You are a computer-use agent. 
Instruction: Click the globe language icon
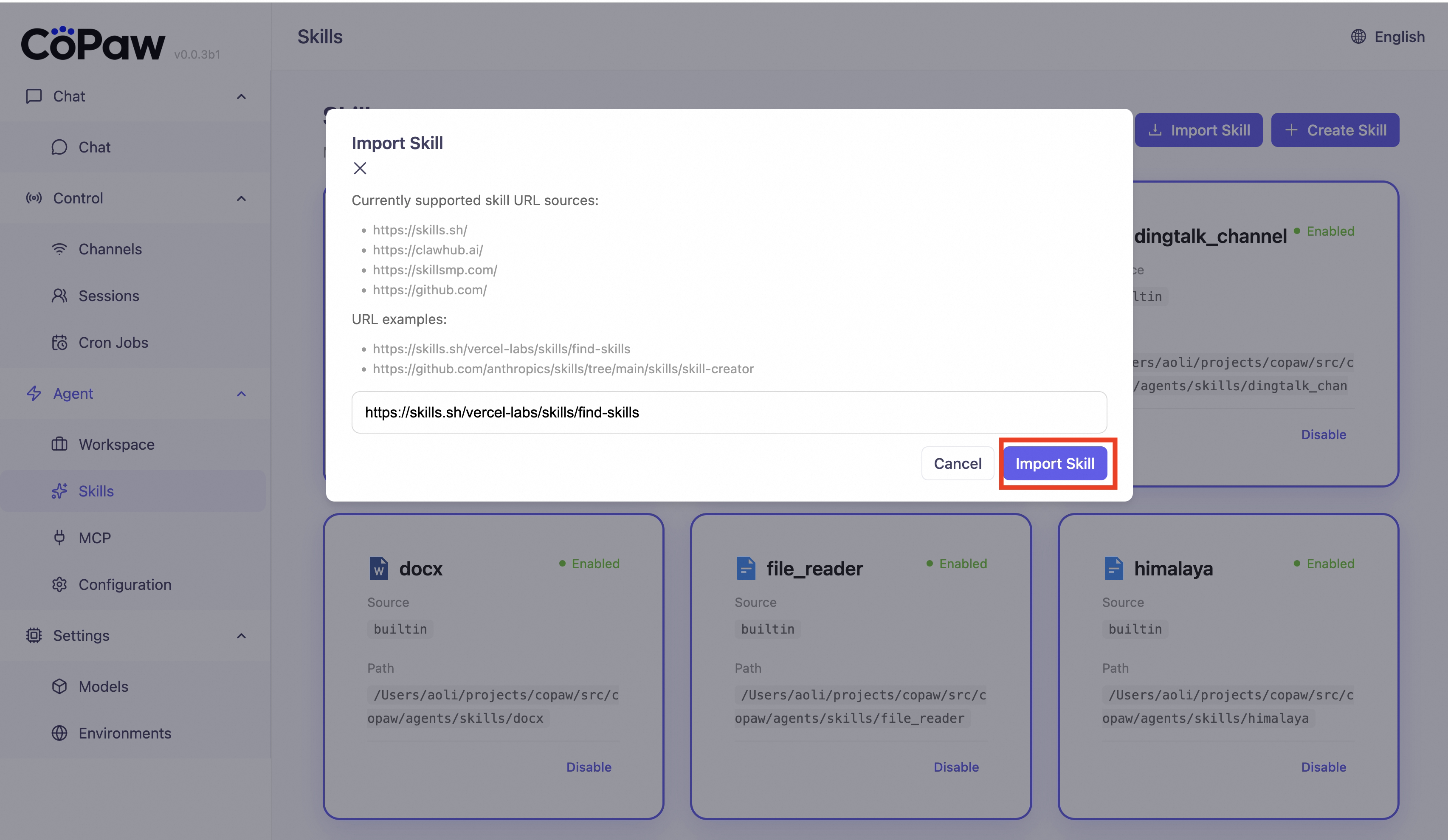click(1358, 36)
